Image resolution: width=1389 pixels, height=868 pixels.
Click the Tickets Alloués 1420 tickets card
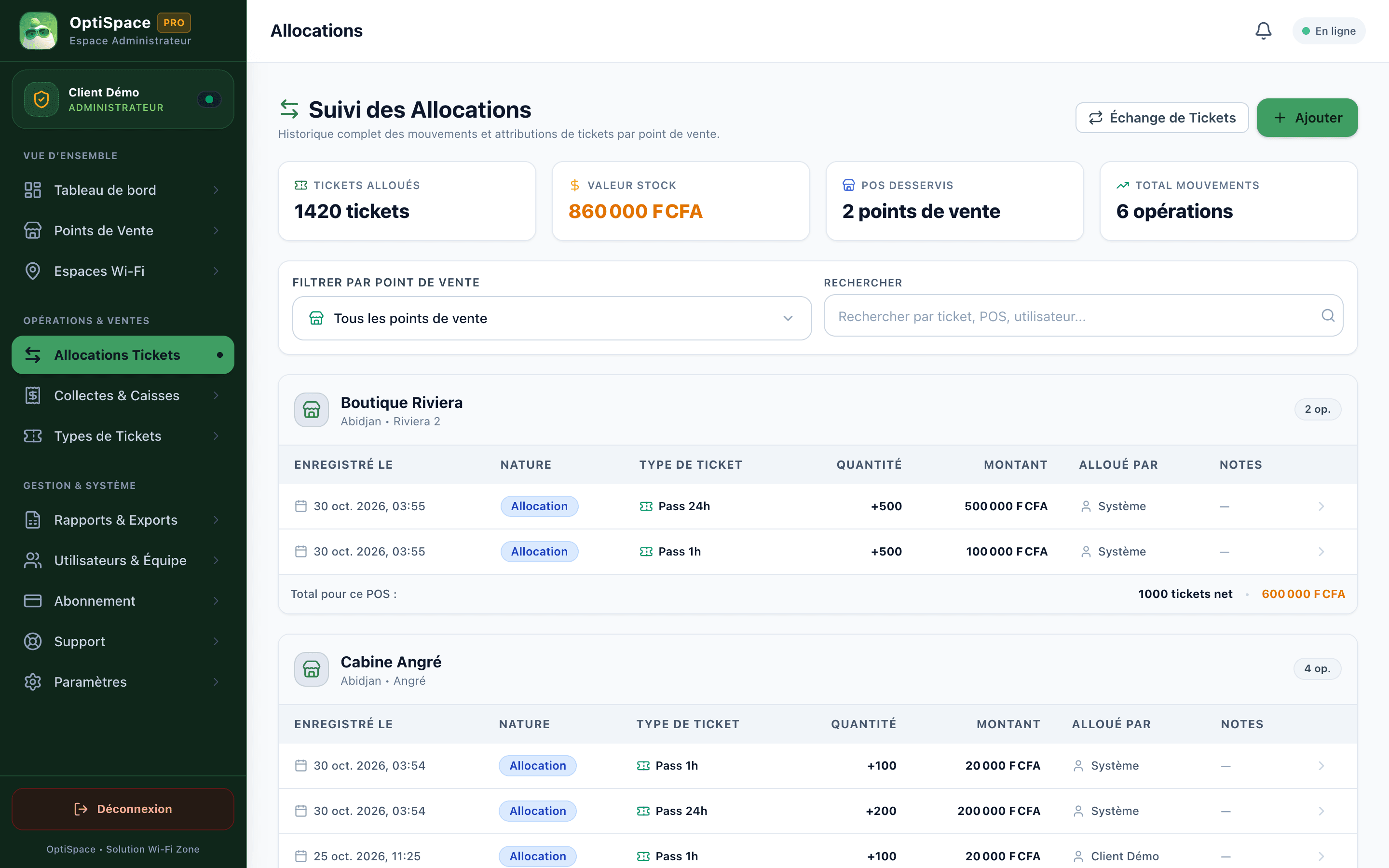click(x=407, y=201)
